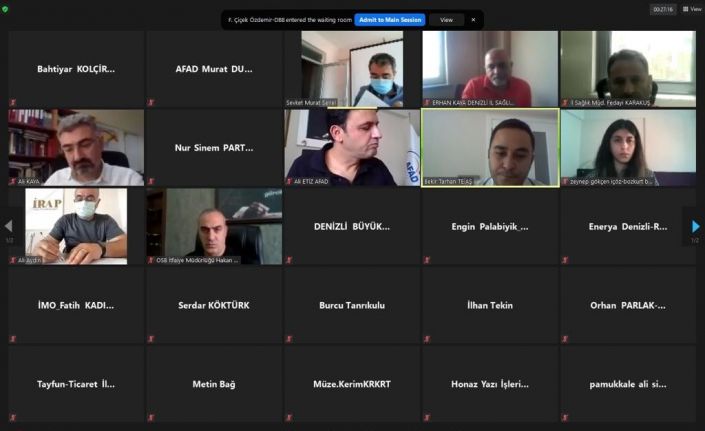This screenshot has height=431, width=705.
Task: Click muted mic icon on Metin Bağ tile
Action: tap(151, 418)
